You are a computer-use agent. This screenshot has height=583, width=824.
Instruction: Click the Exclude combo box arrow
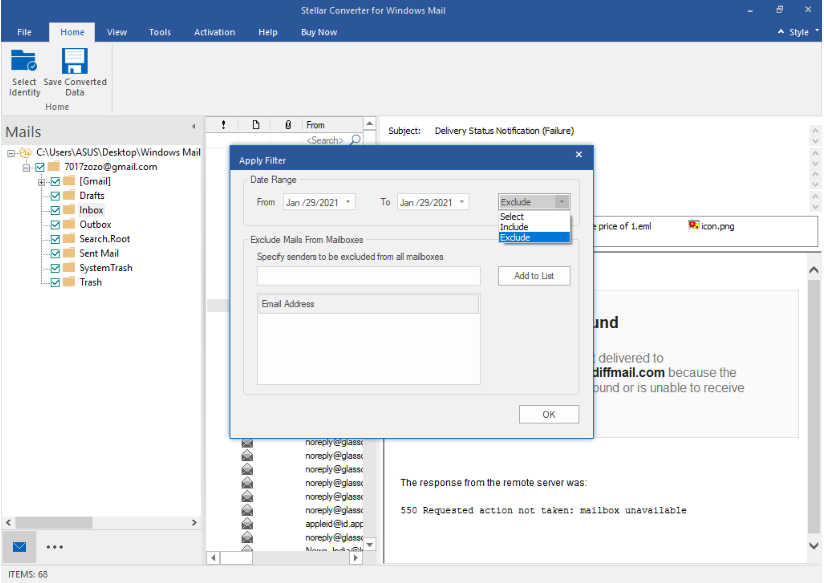pos(562,202)
